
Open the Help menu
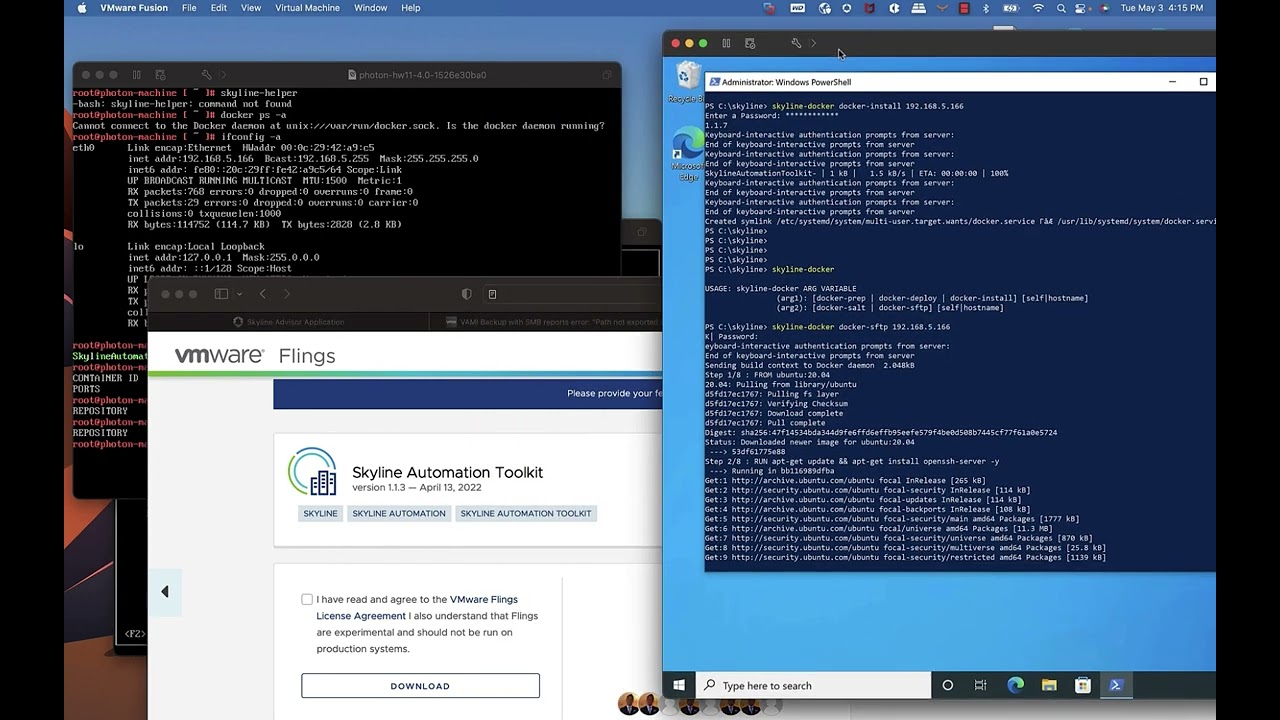[410, 8]
